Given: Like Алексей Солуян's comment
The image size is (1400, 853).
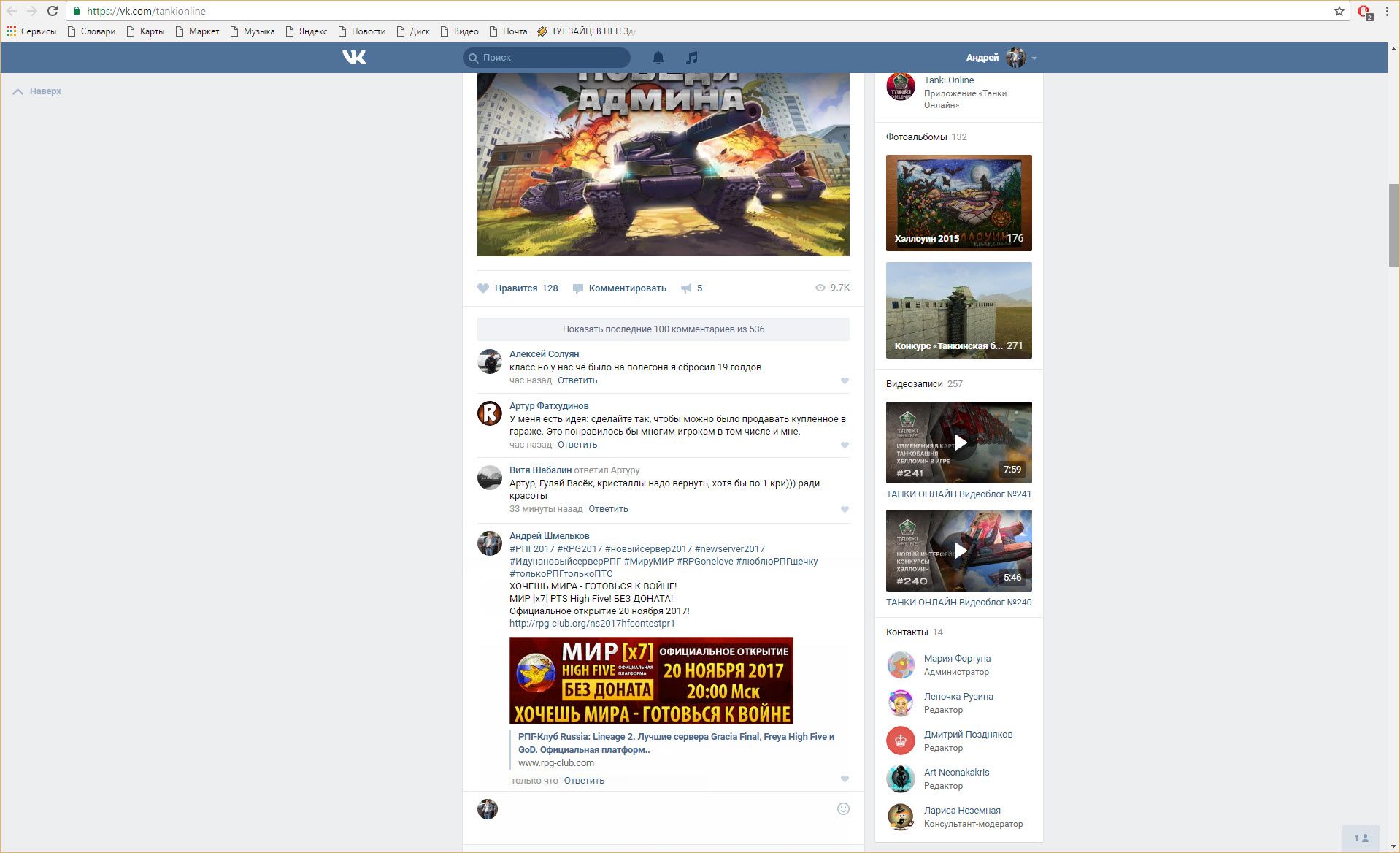Looking at the screenshot, I should click(x=845, y=380).
